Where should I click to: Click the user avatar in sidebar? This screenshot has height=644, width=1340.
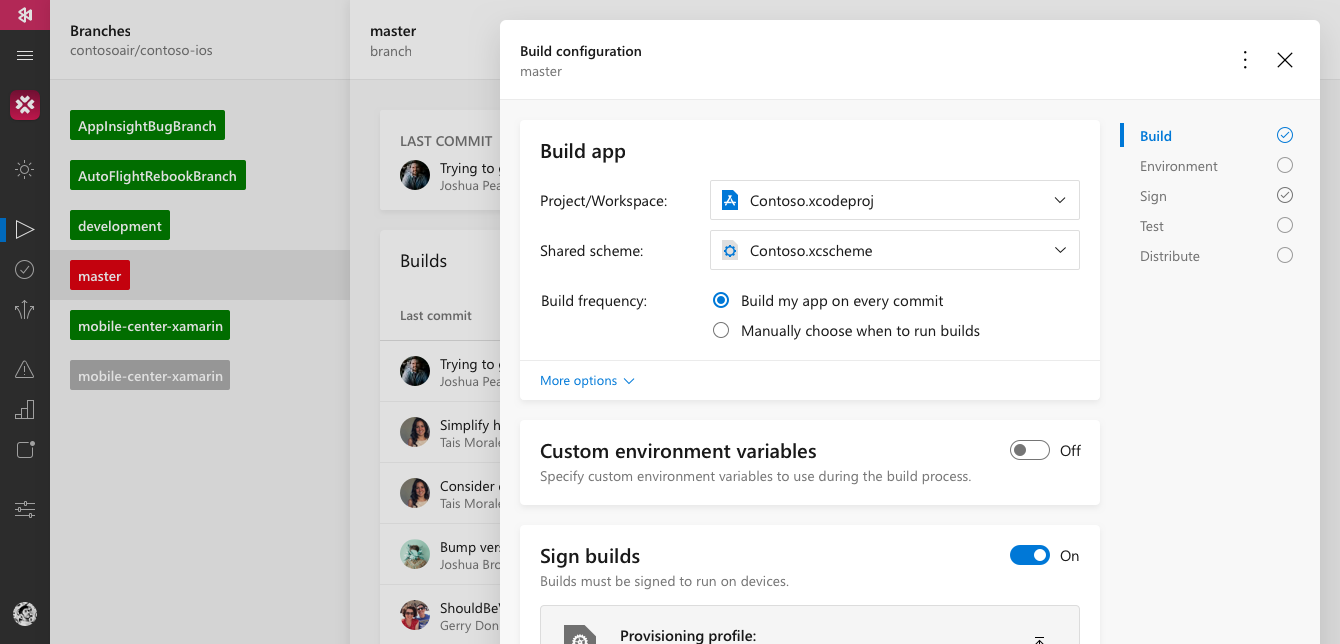click(x=25, y=613)
